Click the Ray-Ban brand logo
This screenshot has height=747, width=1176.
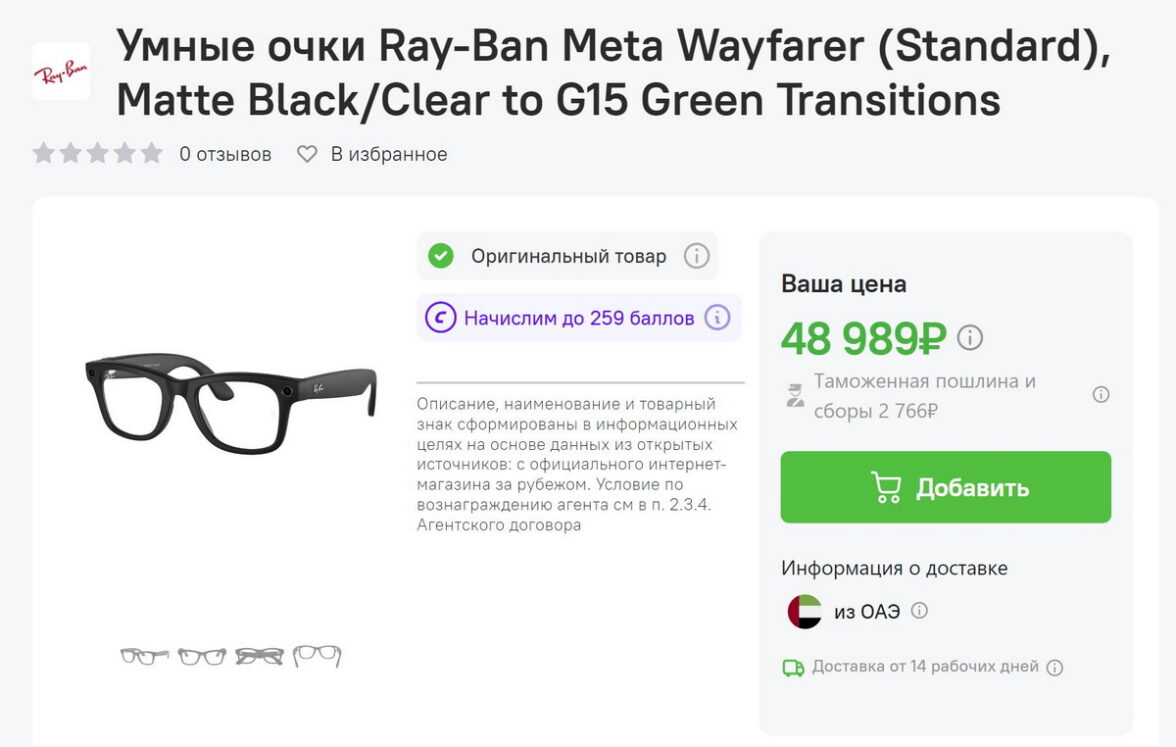click(x=61, y=71)
